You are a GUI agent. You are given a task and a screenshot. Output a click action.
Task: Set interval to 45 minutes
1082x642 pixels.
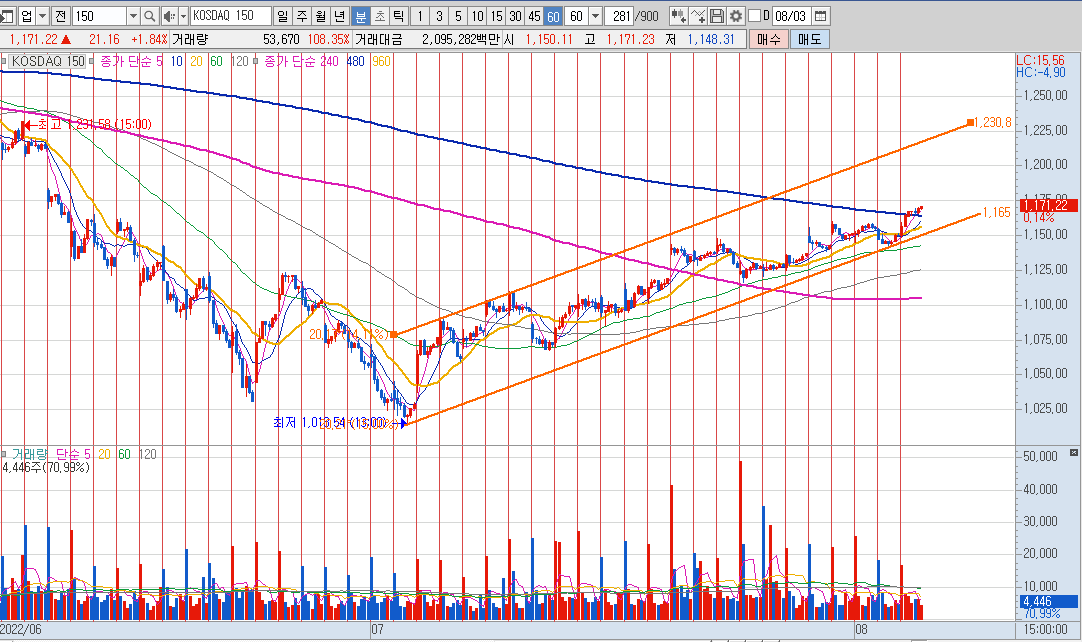coord(534,16)
